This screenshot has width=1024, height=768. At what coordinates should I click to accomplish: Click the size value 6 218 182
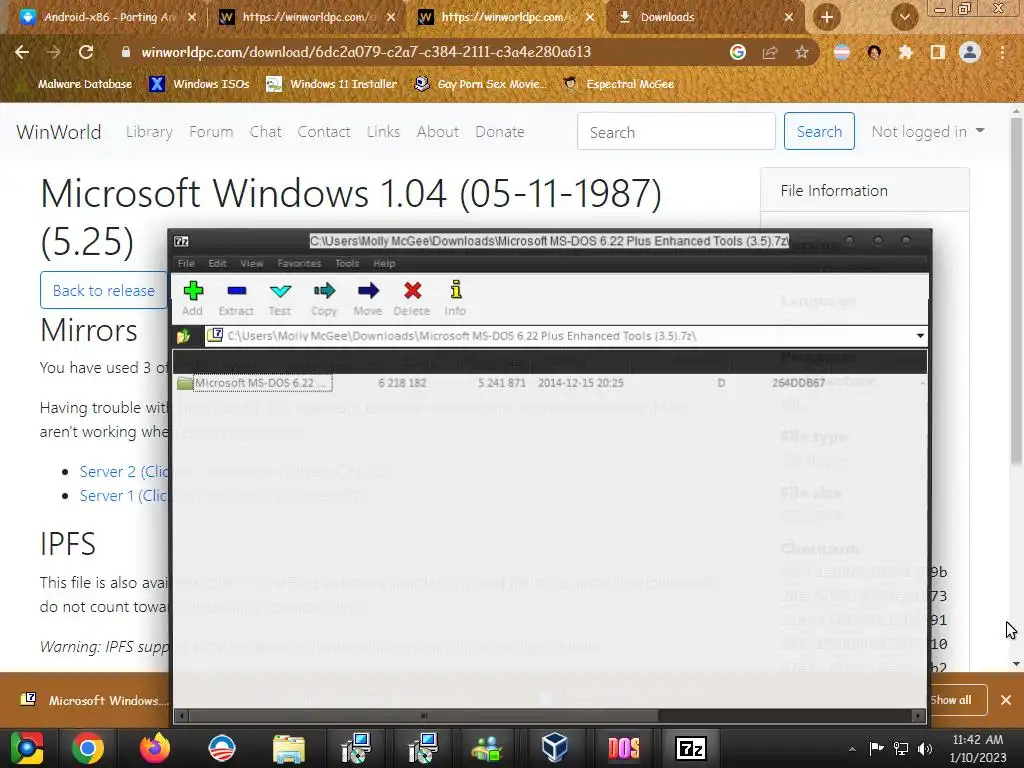pyautogui.click(x=402, y=383)
